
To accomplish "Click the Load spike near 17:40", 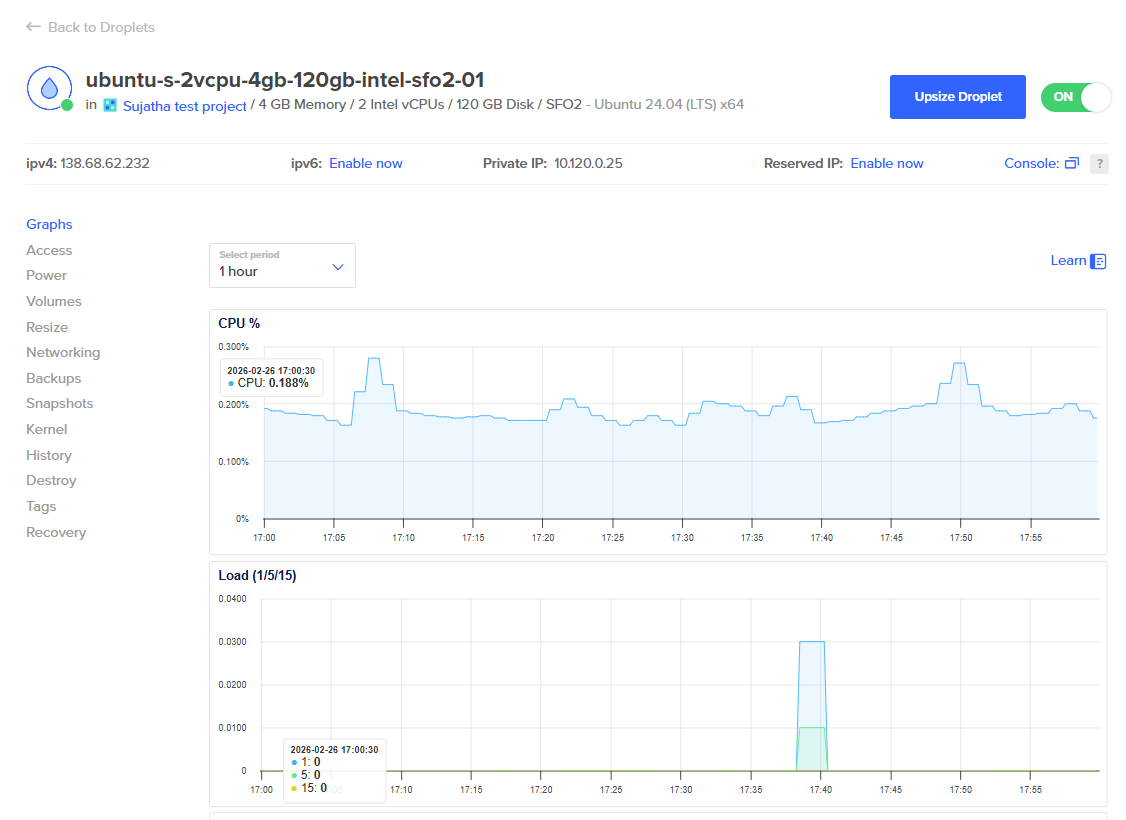I will 812,642.
